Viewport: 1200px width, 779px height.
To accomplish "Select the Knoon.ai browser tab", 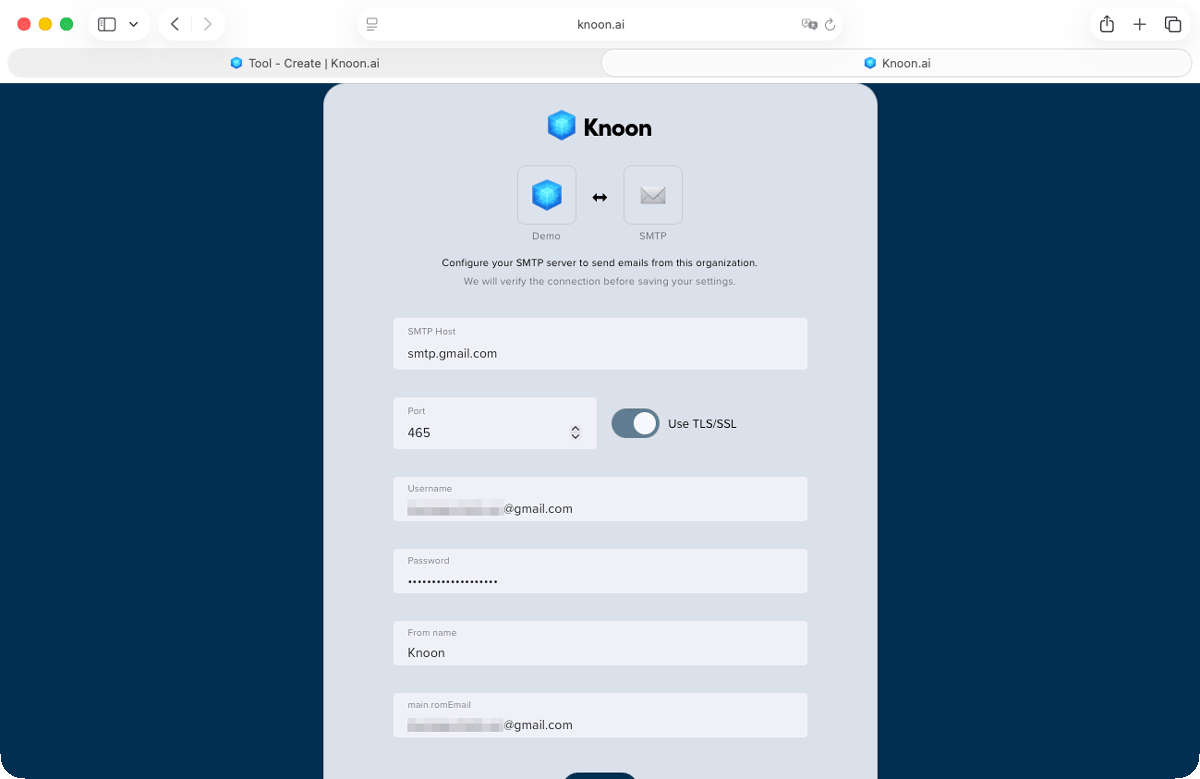I will coord(897,63).
